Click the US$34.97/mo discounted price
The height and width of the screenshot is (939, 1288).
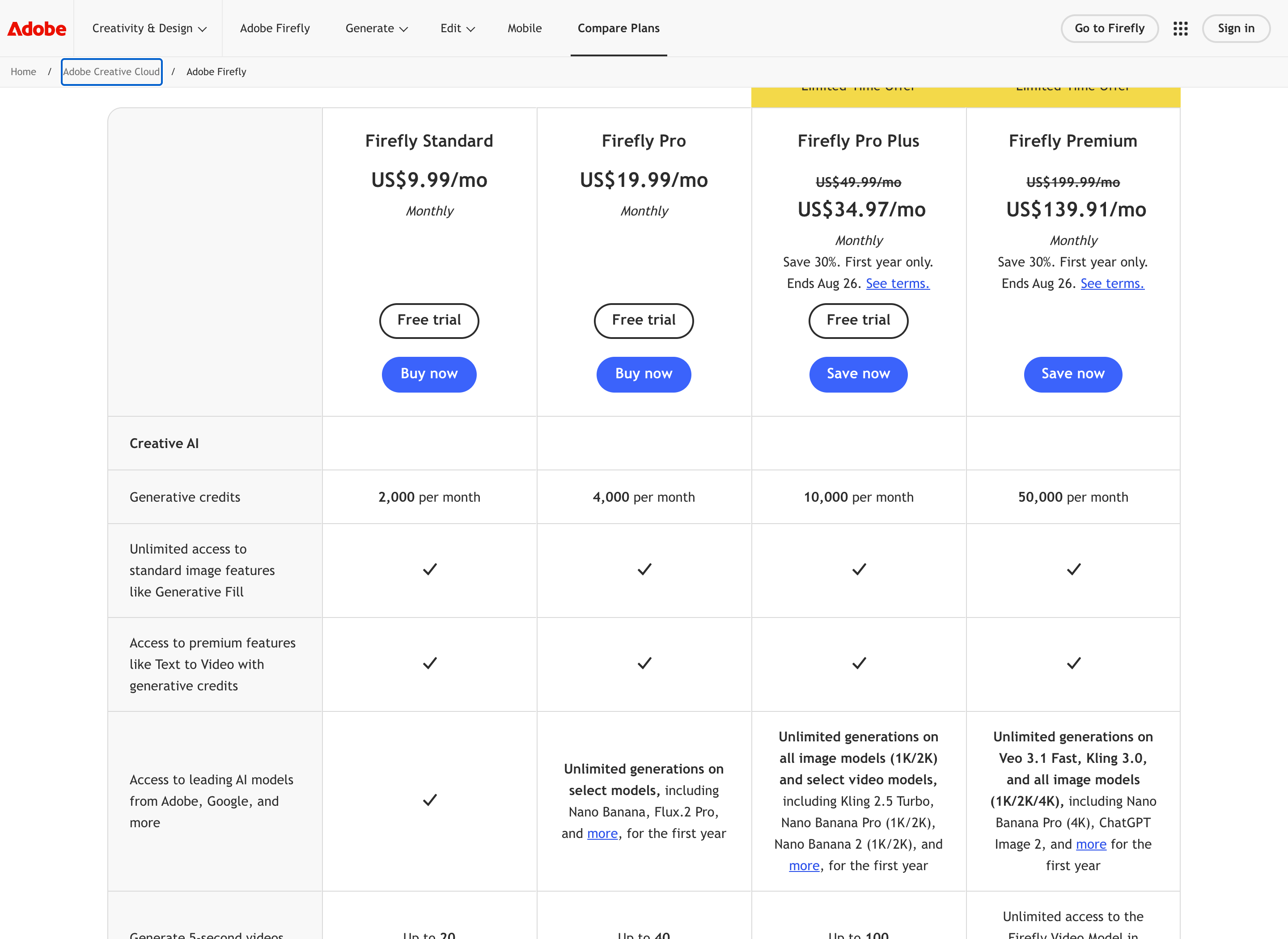coord(862,210)
